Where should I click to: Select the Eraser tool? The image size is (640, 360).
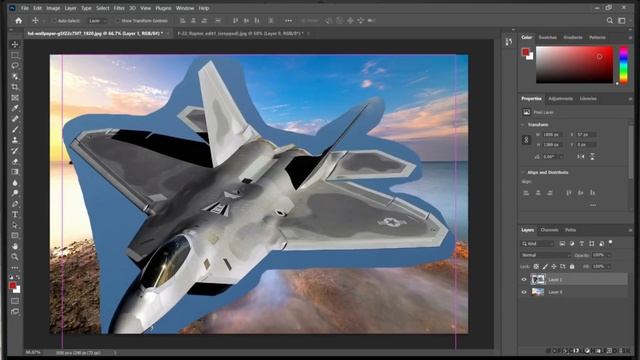15,161
